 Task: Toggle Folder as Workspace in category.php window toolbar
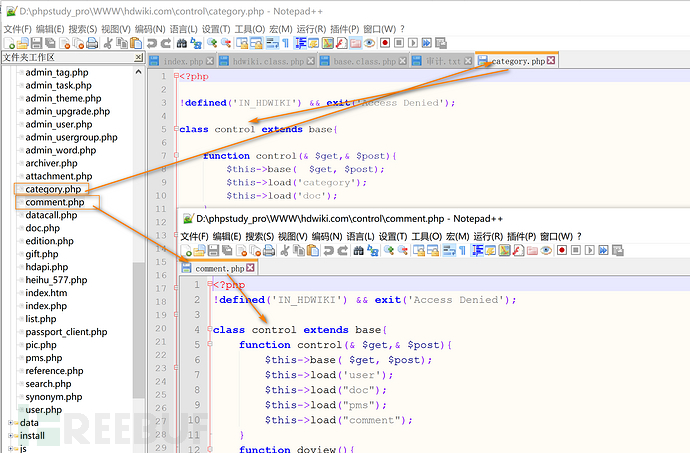click(x=355, y=43)
